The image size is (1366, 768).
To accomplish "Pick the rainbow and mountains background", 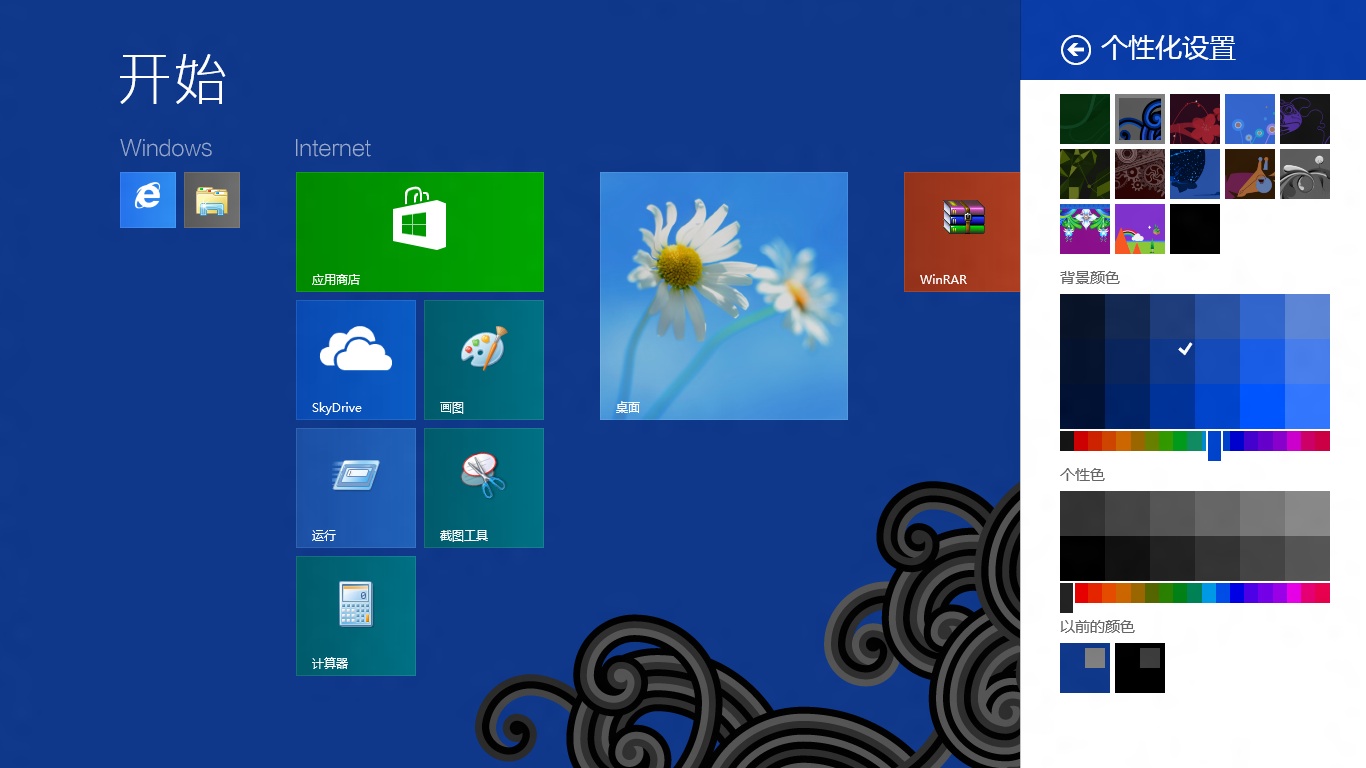I will click(1140, 229).
